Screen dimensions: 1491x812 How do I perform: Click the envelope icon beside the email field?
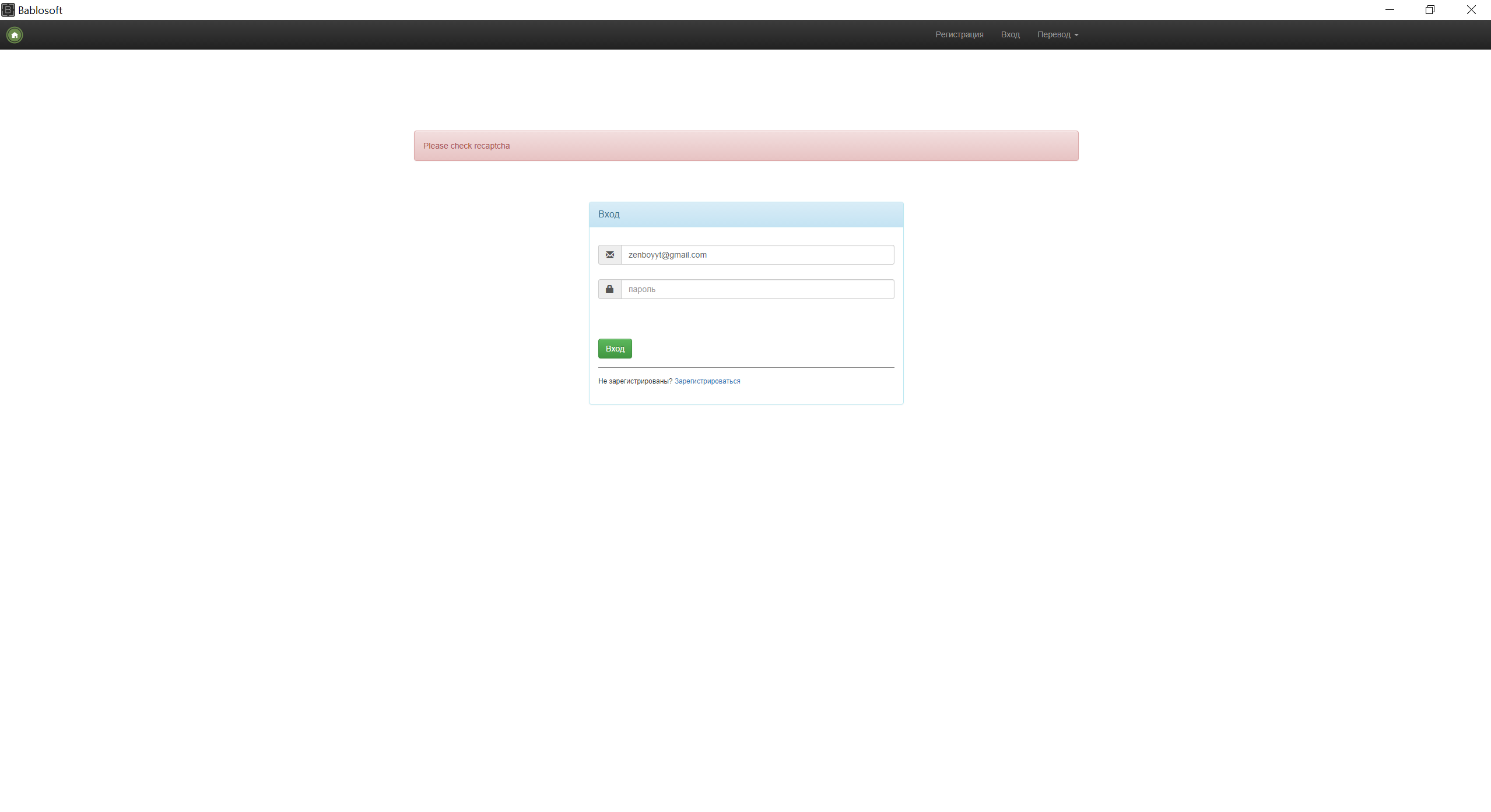[609, 255]
